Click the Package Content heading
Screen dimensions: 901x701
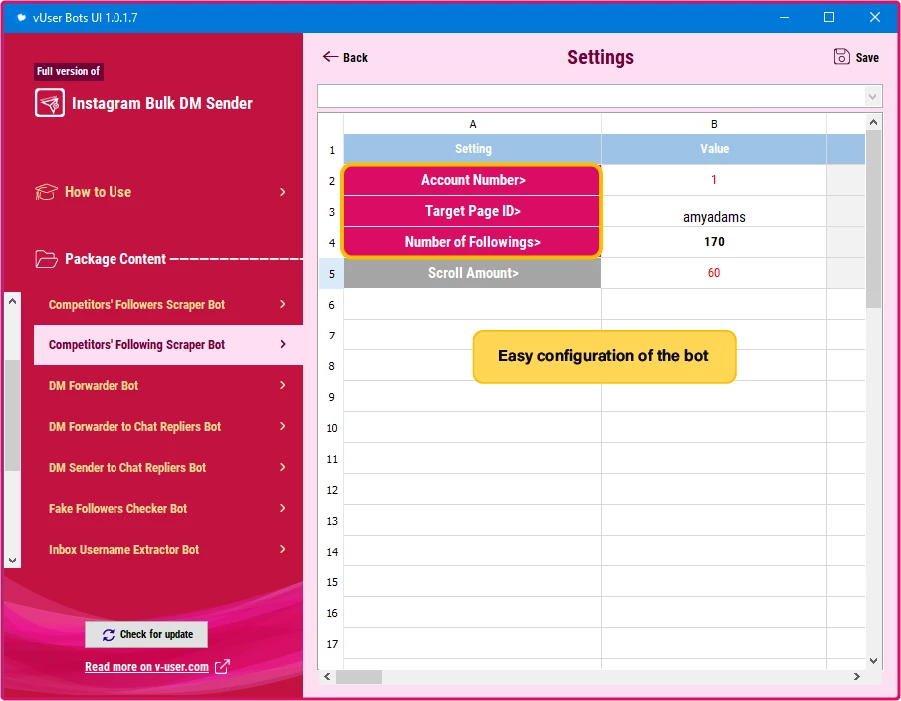[x=115, y=259]
